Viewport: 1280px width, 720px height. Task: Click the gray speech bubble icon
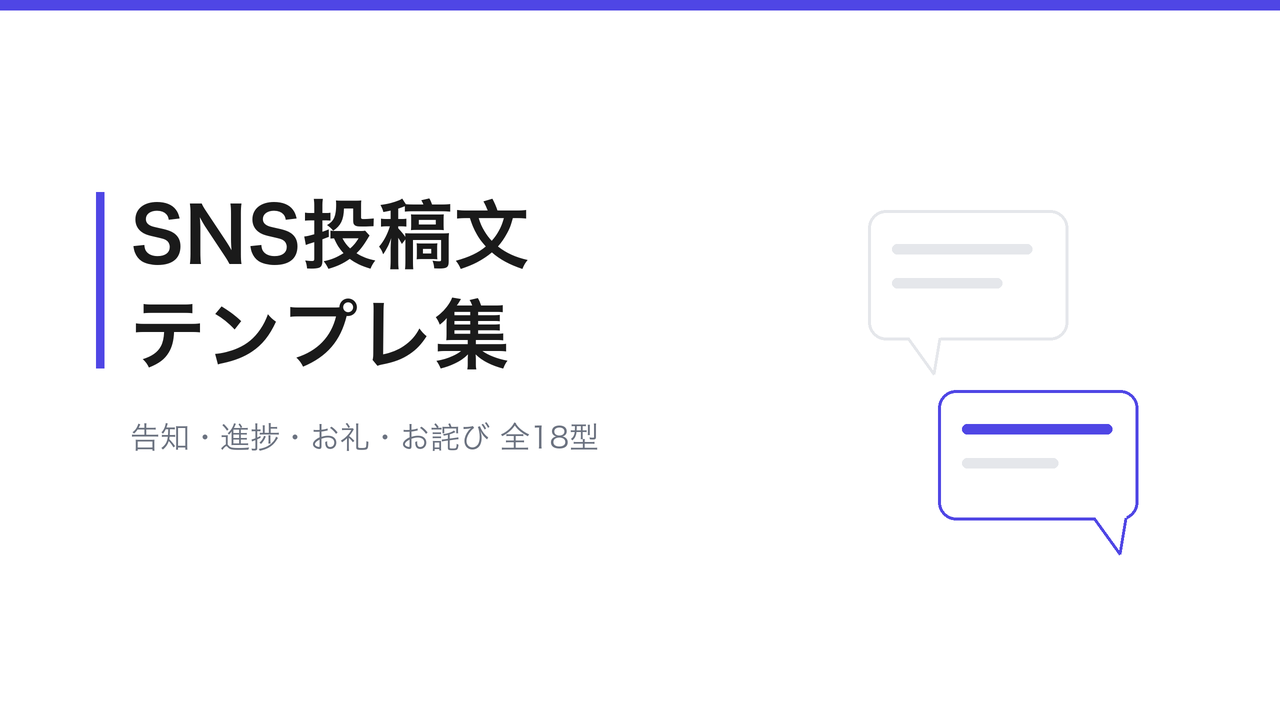pos(968,291)
